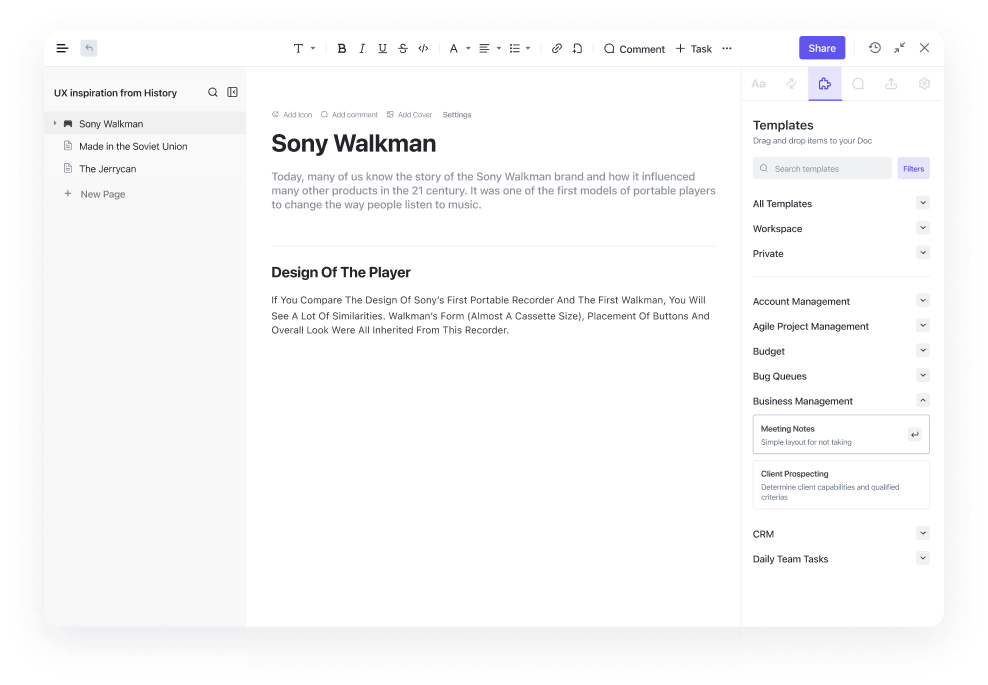Screen dimensions: 988x685
Task: Open the more options ellipsis
Action: click(x=727, y=49)
